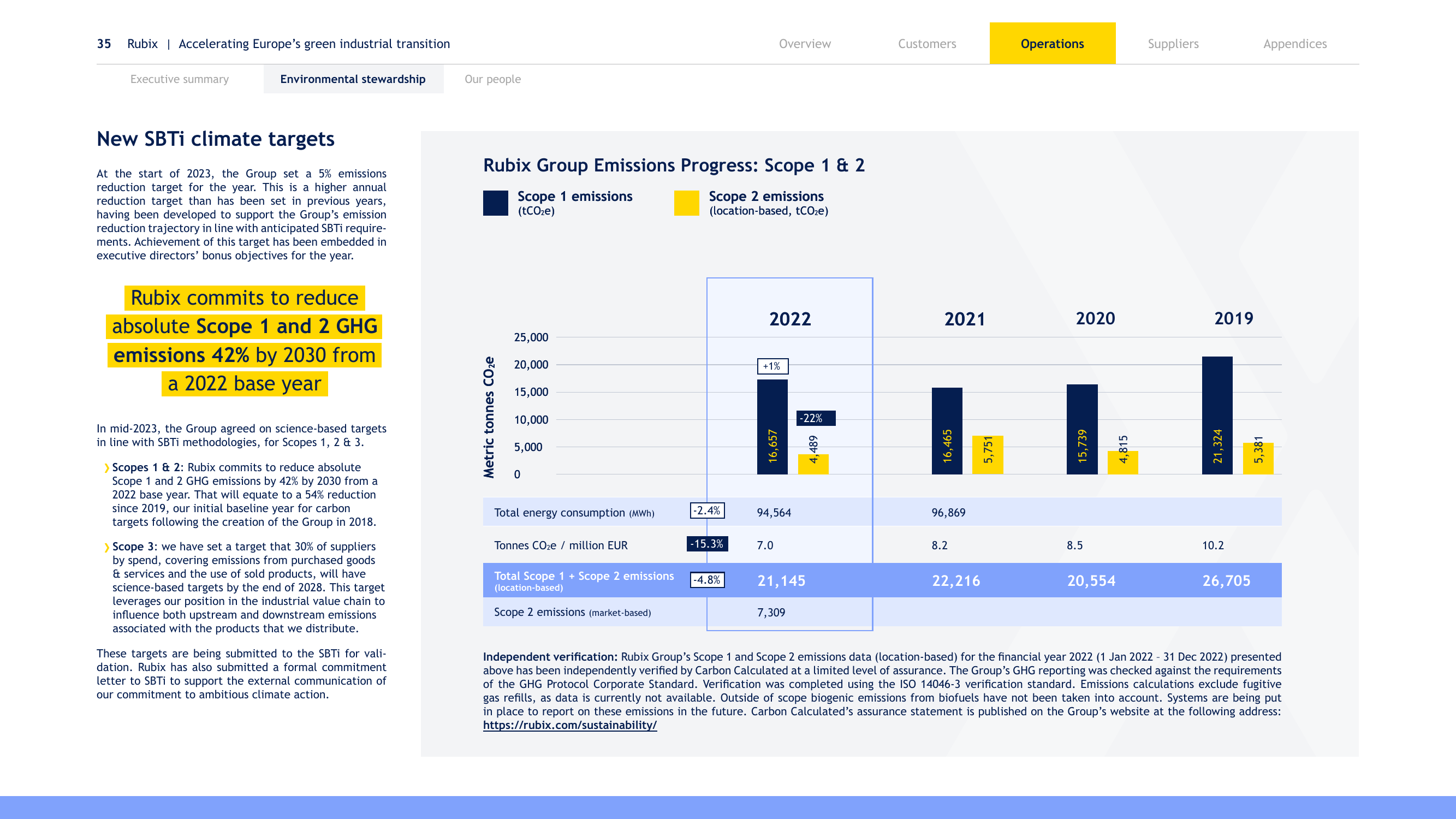Open the Executive summary sub-tab
This screenshot has width=1456, height=819.
point(179,79)
